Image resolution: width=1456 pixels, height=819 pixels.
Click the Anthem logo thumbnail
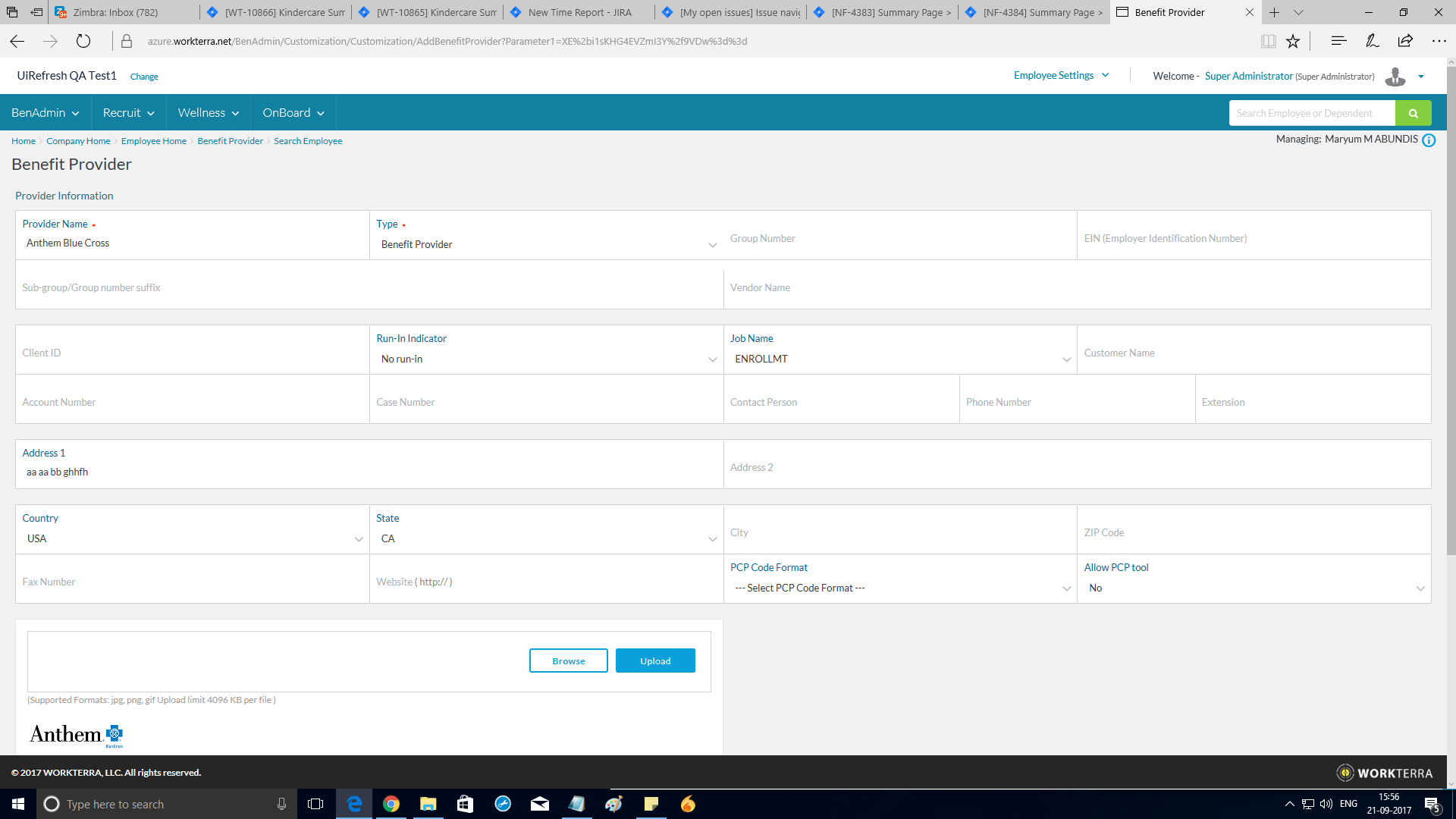click(x=76, y=735)
